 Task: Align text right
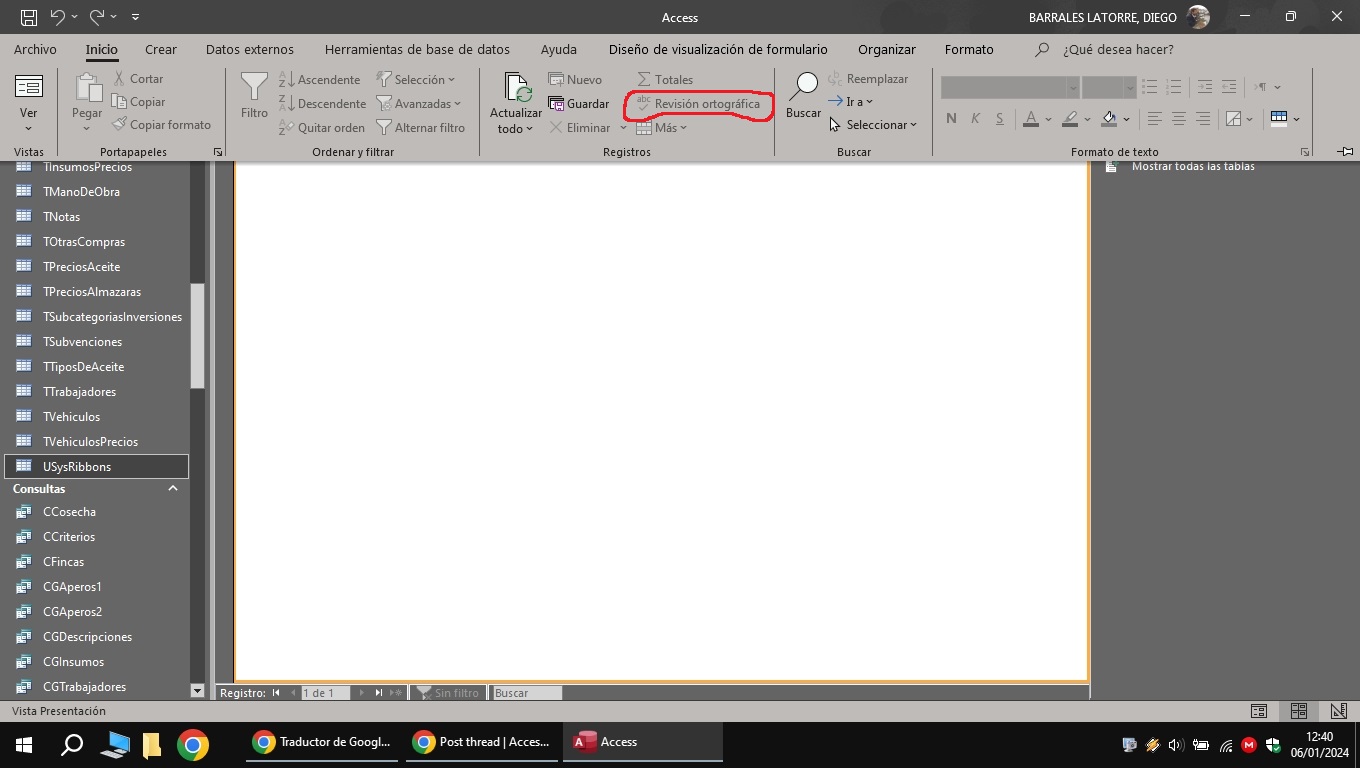coord(1202,118)
